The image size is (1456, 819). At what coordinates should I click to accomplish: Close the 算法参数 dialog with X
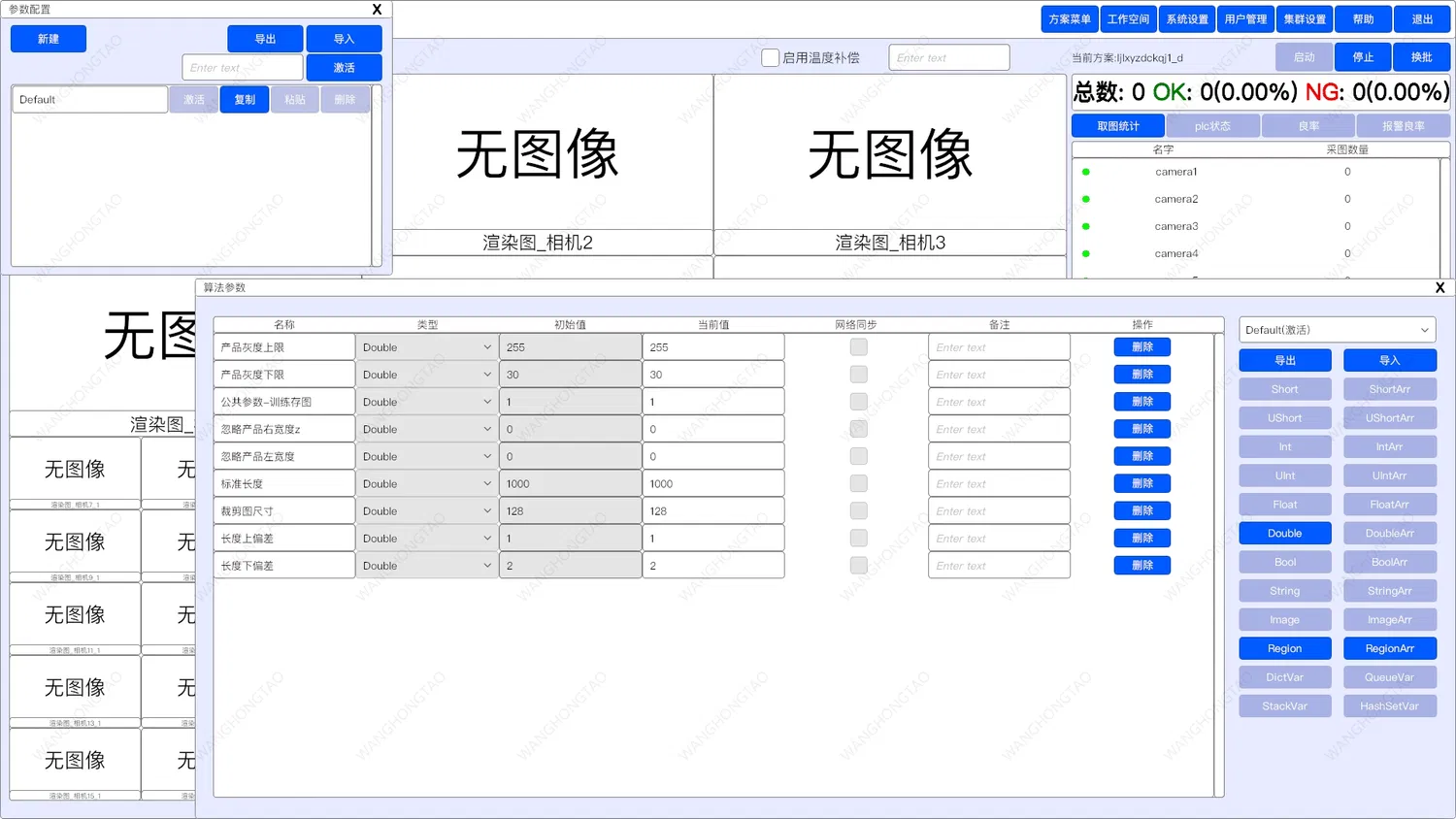1439,288
